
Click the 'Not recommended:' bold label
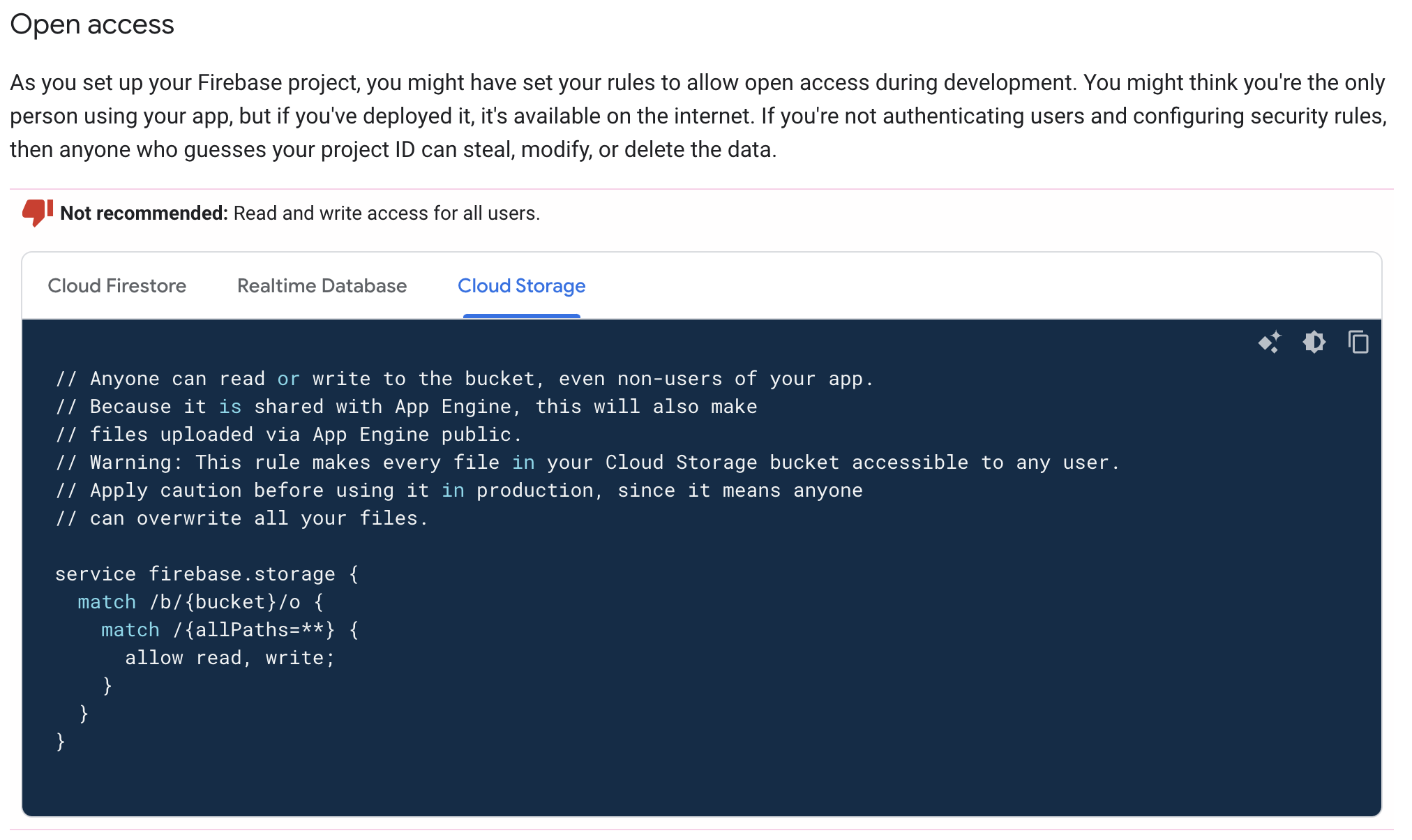pyautogui.click(x=144, y=213)
